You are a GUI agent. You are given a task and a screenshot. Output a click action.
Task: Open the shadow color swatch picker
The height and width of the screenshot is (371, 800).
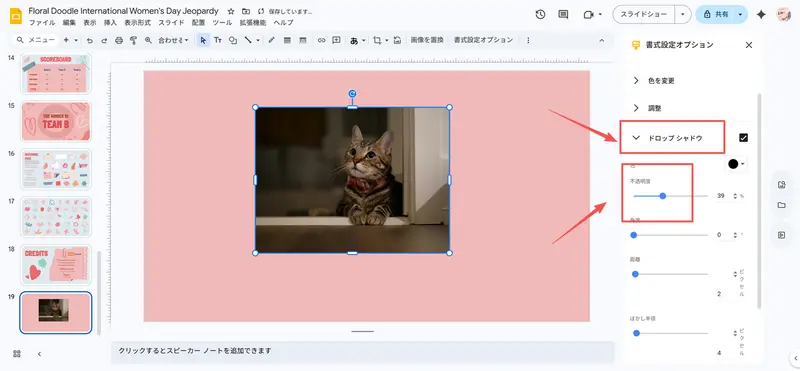tap(736, 164)
